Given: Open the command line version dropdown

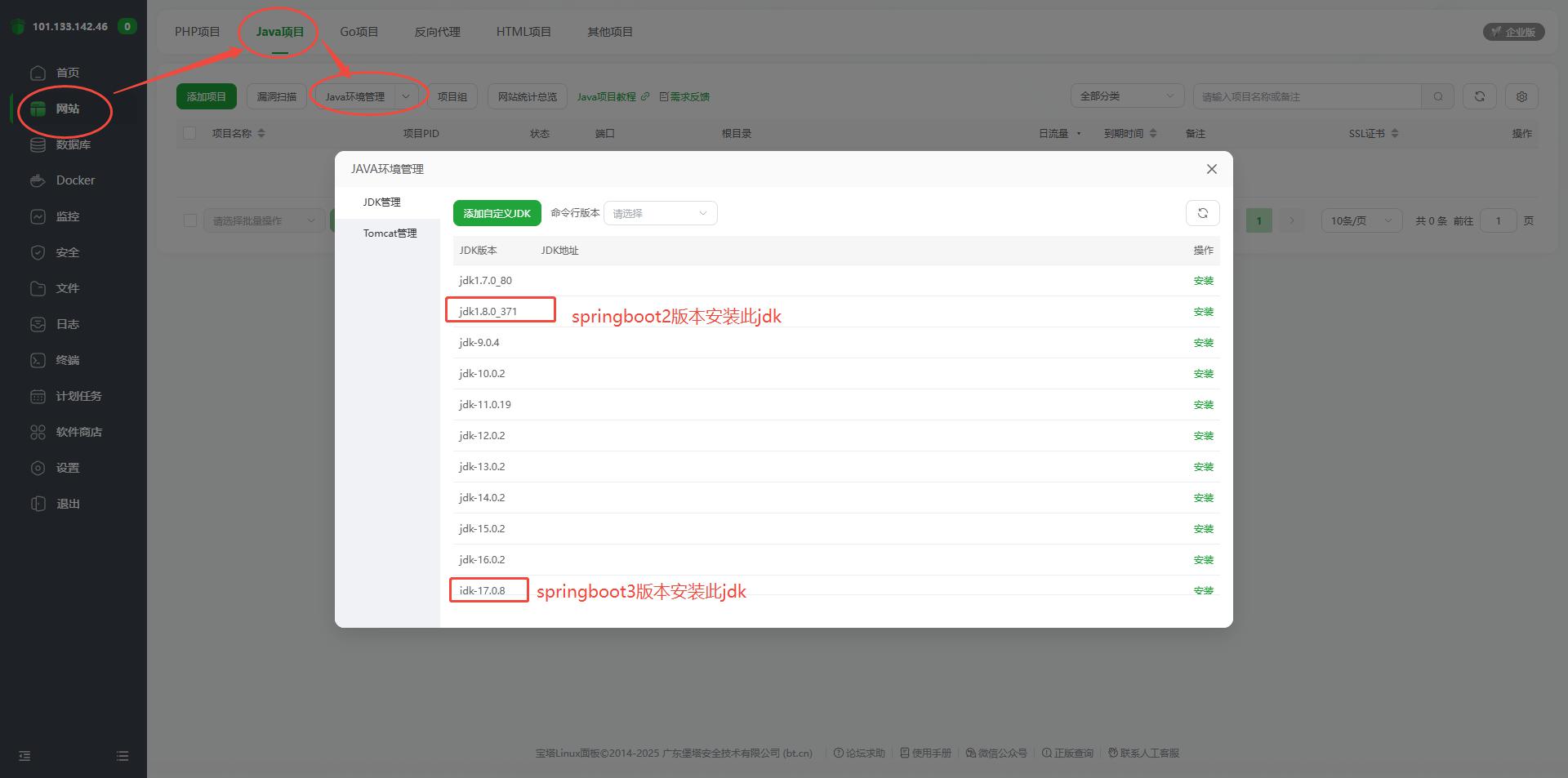Looking at the screenshot, I should coord(660,213).
